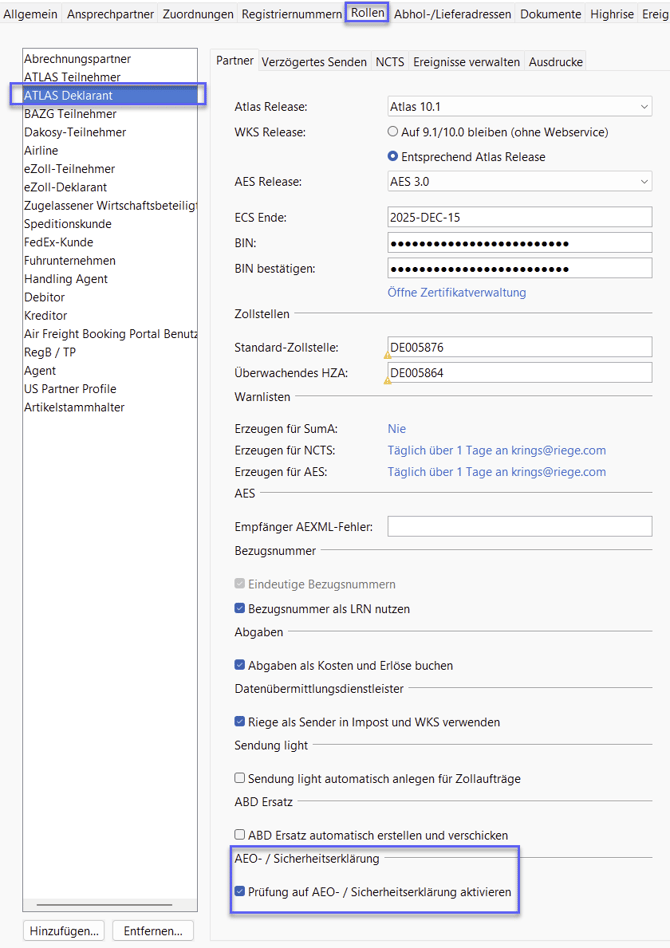The image size is (670, 948).
Task: Click the Empfänger AEXML-Fehler input field
Action: 519,526
